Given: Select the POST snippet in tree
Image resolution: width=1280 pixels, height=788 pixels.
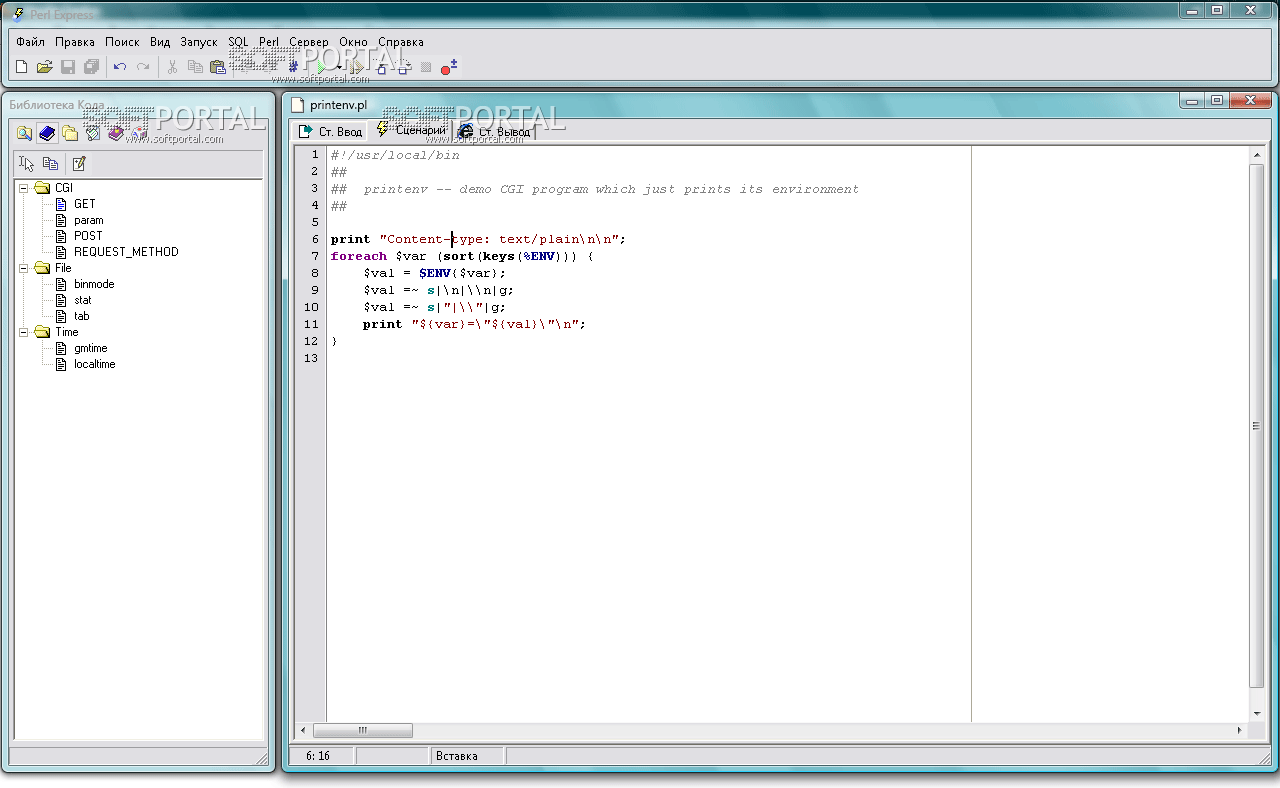Looking at the screenshot, I should tap(88, 236).
